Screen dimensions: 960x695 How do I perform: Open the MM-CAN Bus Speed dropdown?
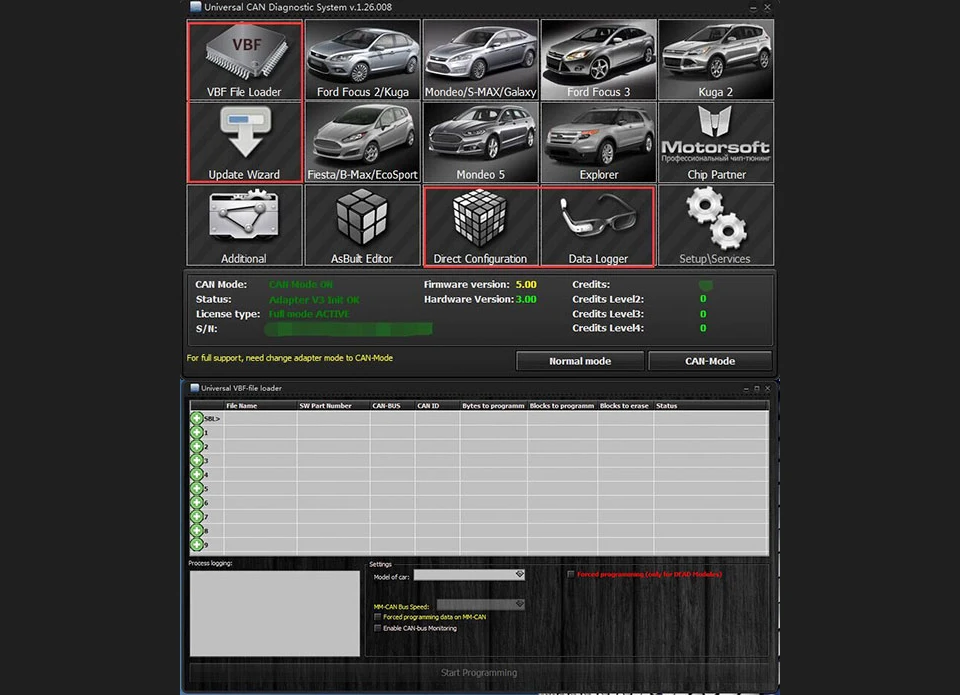click(x=481, y=604)
